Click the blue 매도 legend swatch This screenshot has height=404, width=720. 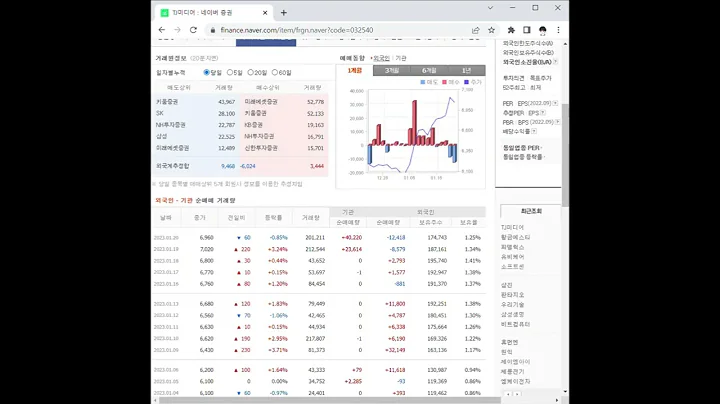tap(423, 82)
